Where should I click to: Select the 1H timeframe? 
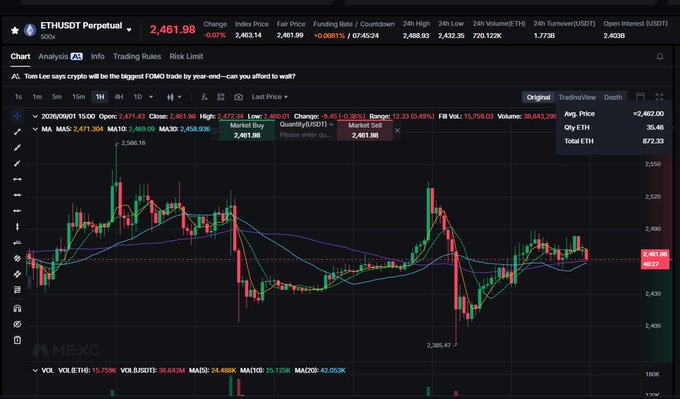[100, 97]
